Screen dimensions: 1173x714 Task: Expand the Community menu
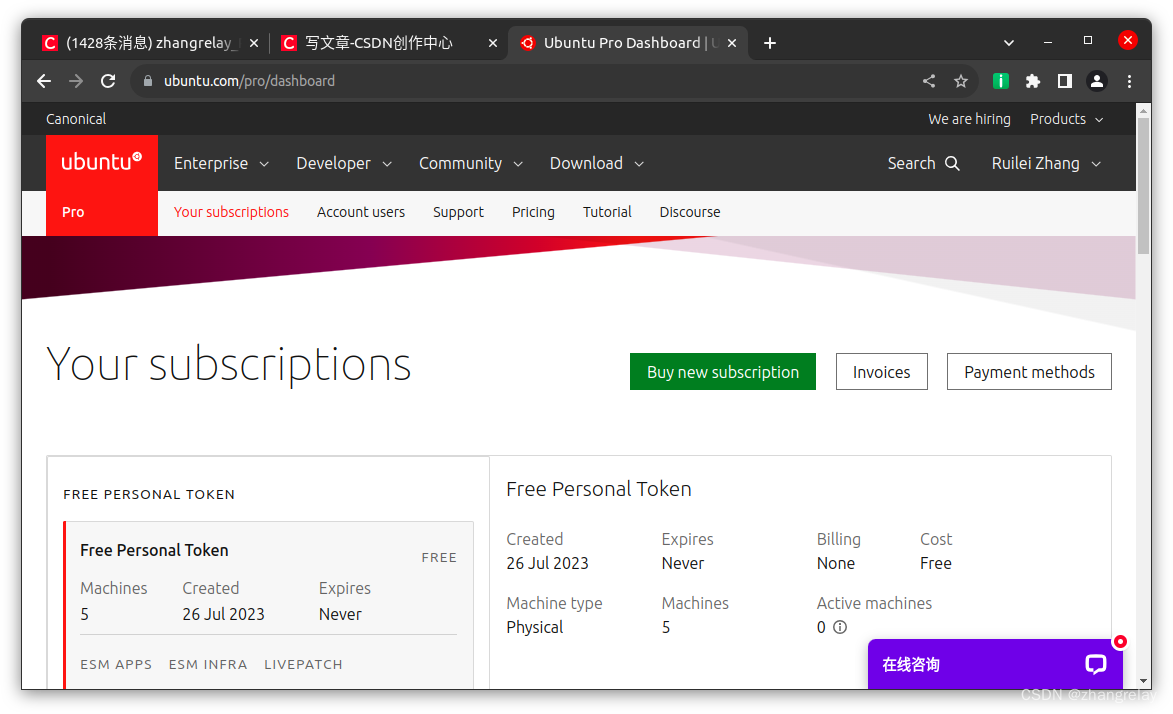click(x=471, y=163)
